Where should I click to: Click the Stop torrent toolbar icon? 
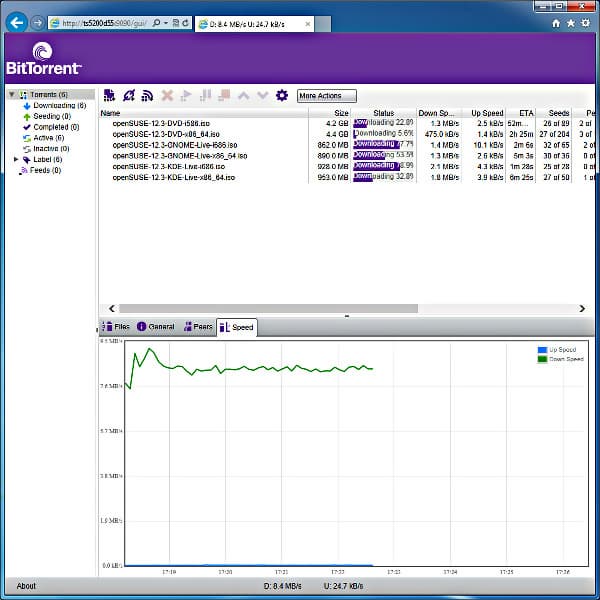click(x=224, y=95)
